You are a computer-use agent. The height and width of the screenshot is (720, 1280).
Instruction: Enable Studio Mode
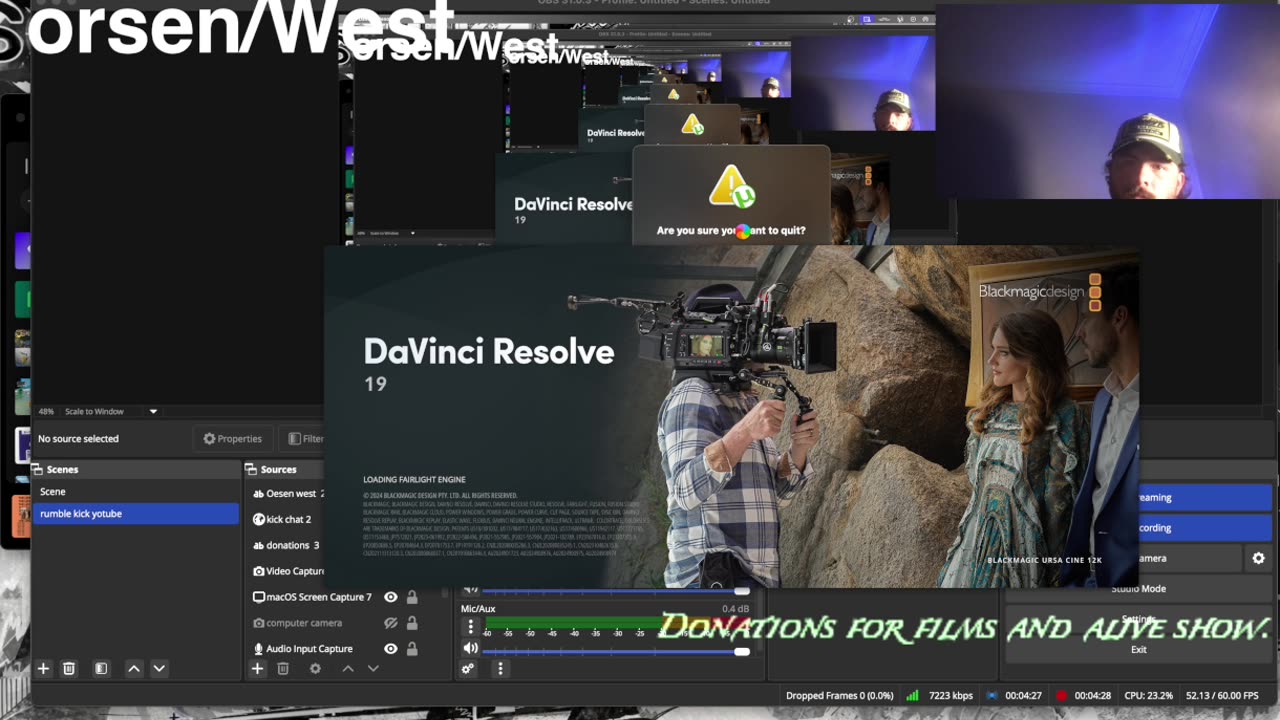coord(1138,589)
